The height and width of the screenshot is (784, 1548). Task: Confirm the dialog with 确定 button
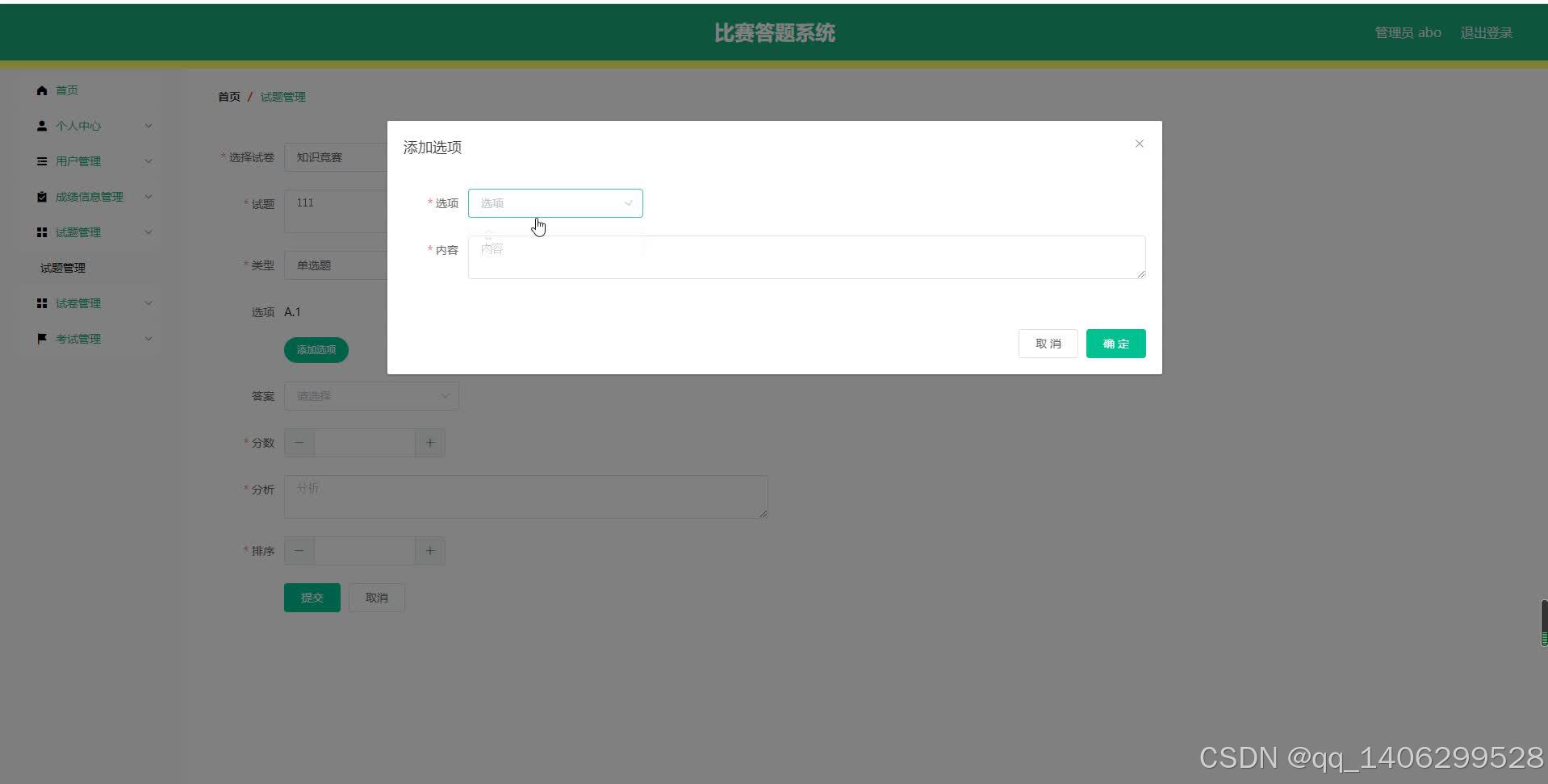[x=1115, y=343]
